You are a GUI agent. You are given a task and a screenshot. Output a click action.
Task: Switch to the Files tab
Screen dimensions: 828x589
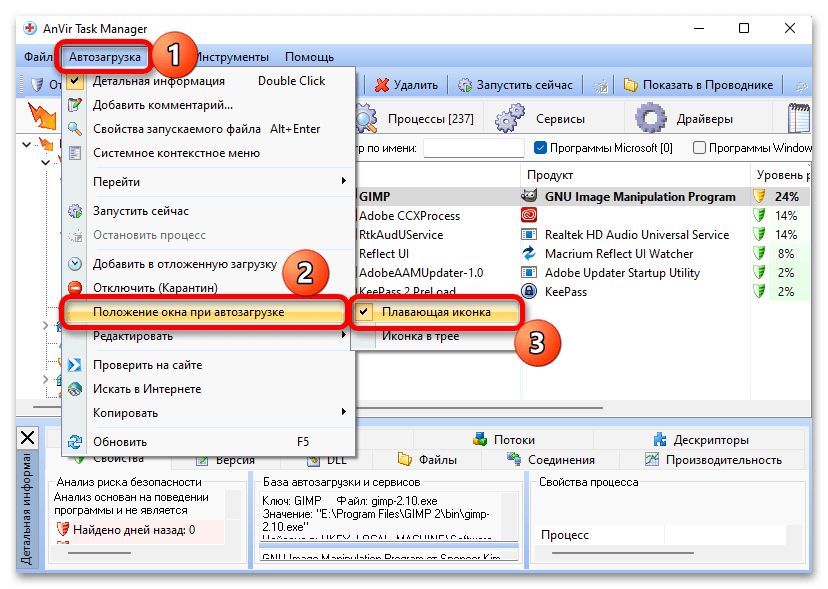pyautogui.click(x=428, y=460)
